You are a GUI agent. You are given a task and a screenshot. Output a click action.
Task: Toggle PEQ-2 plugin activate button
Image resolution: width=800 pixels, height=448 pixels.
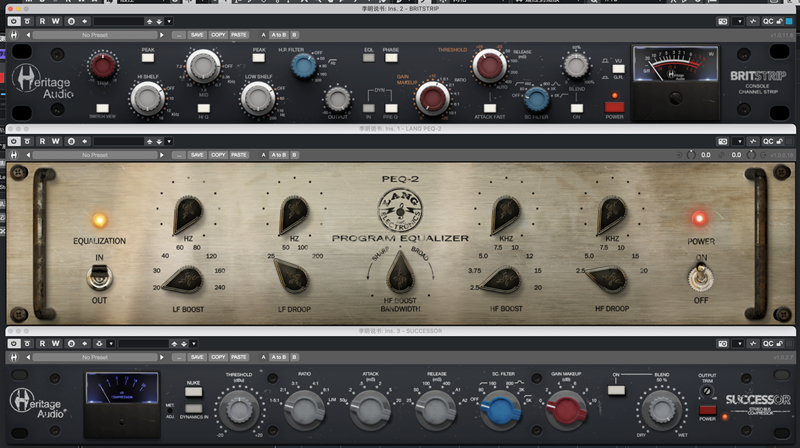[14, 141]
